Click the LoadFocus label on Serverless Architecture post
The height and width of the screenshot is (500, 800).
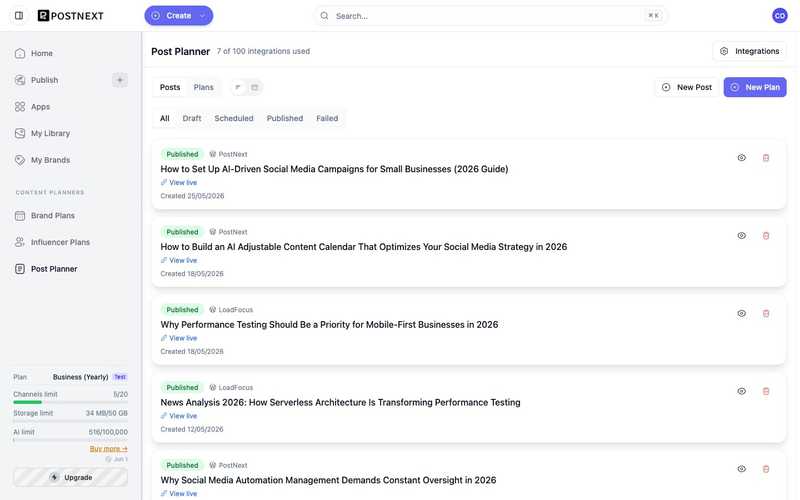(x=231, y=388)
